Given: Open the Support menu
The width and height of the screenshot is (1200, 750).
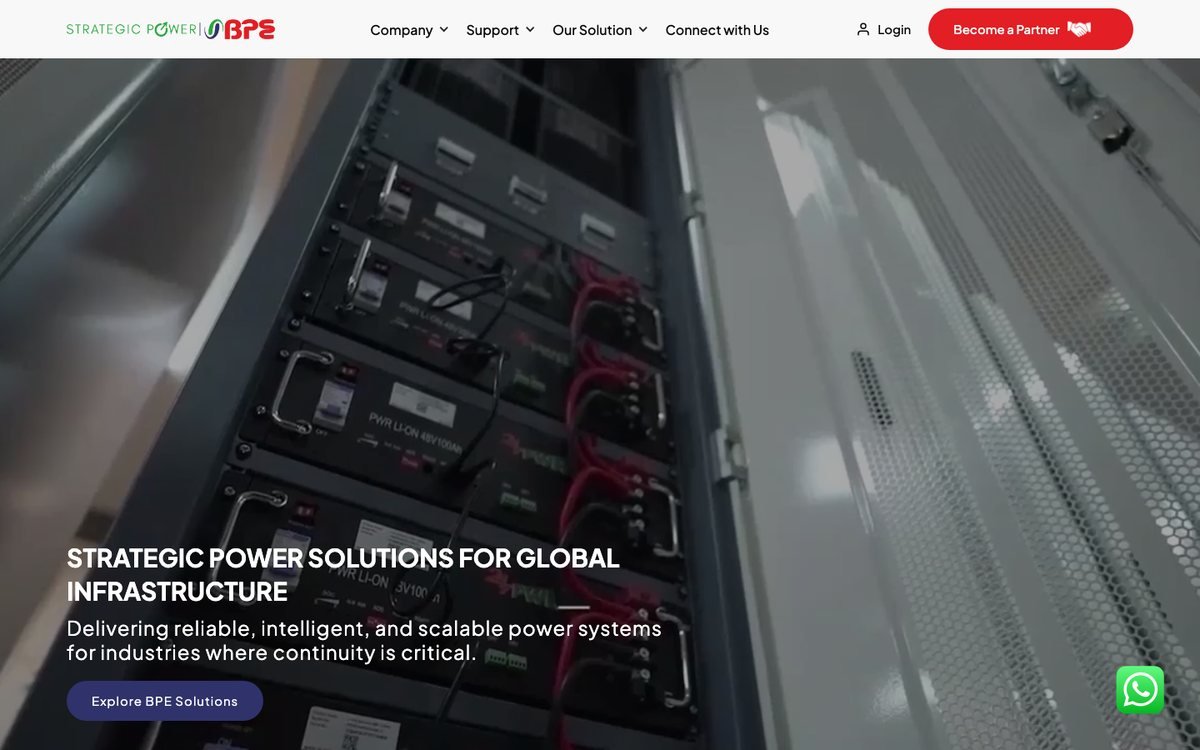Looking at the screenshot, I should point(500,30).
